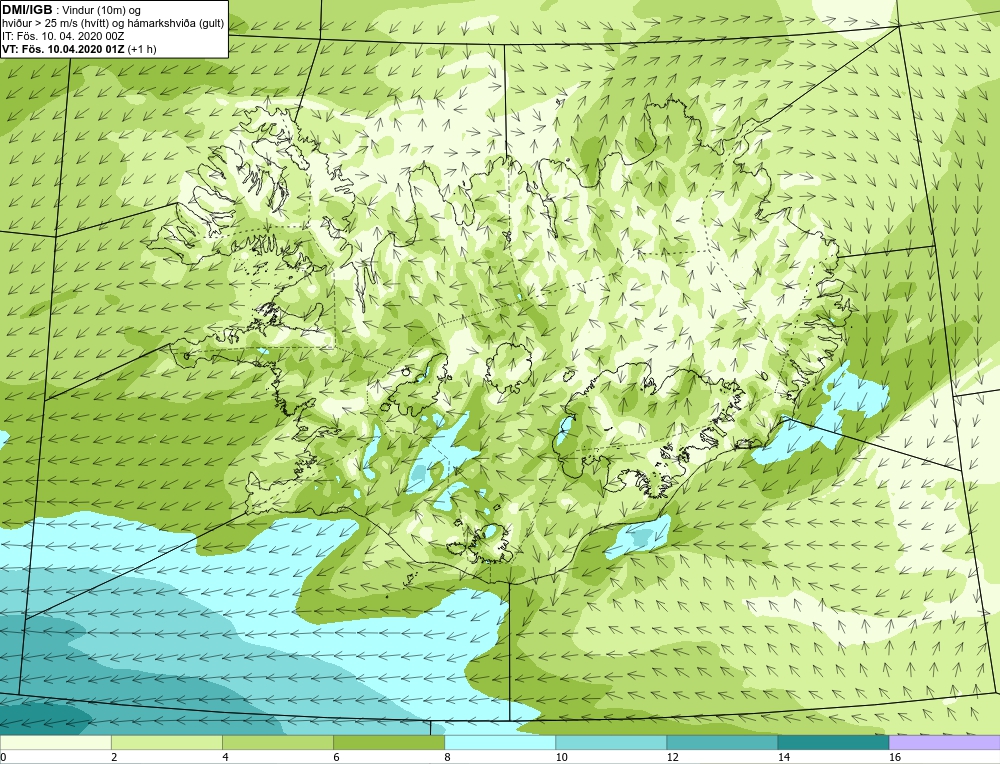The width and height of the screenshot is (1000, 764).
Task: Click the legend scale label '14'
Action: coord(783,757)
